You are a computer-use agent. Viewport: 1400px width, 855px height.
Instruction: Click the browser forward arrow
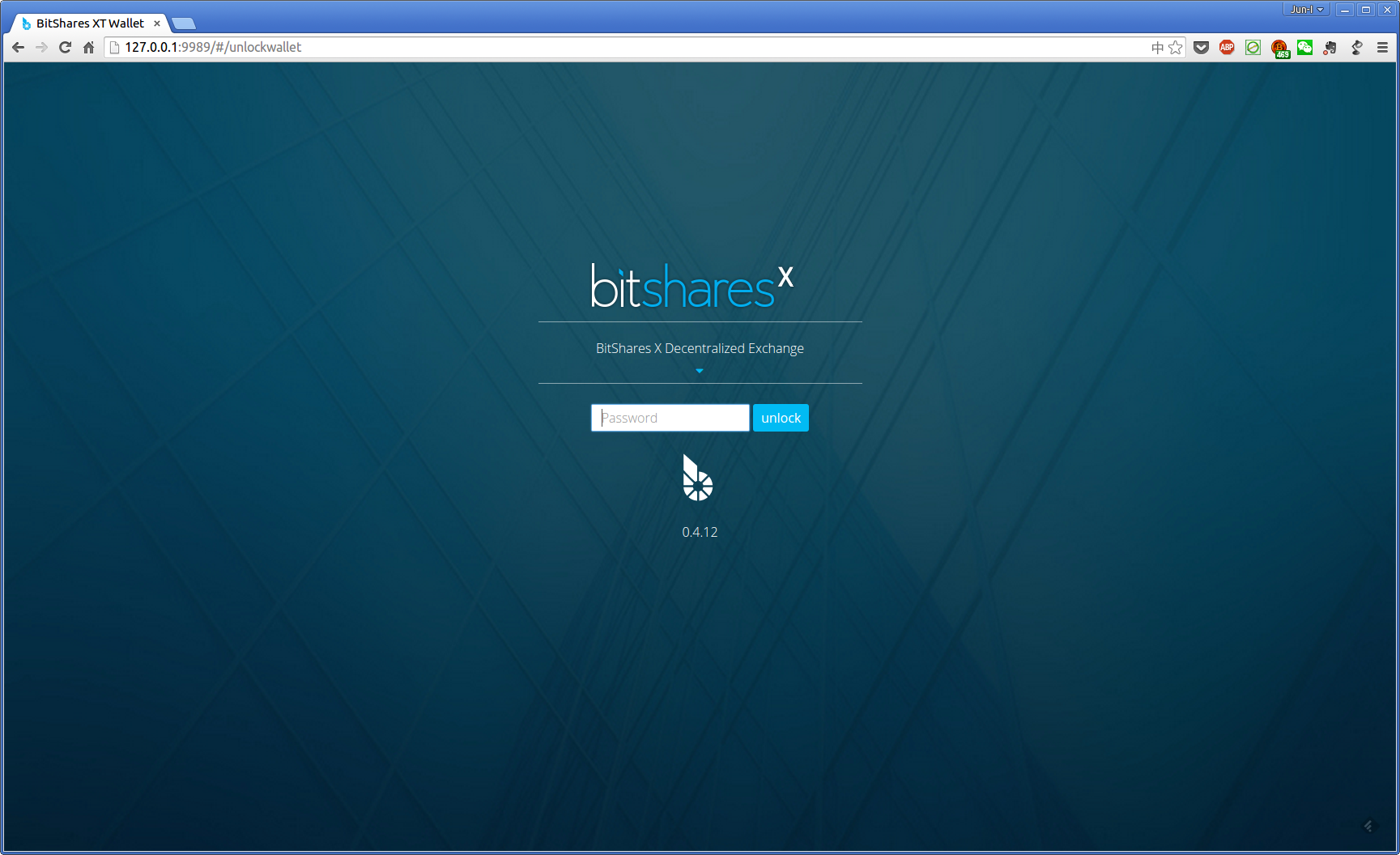pos(41,47)
